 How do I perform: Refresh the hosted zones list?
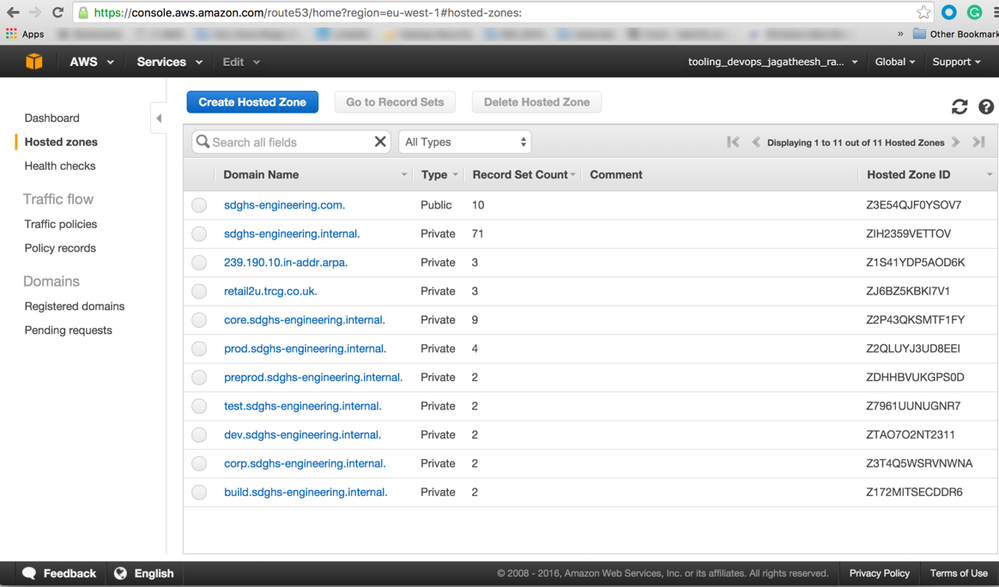[959, 107]
